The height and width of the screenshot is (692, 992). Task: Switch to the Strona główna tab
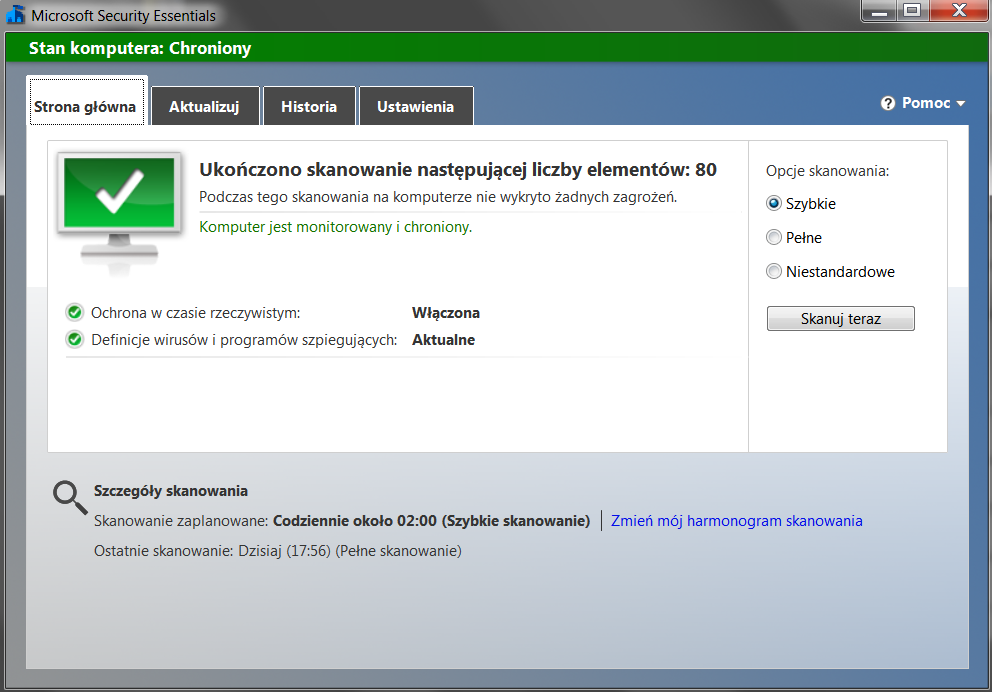[x=87, y=101]
